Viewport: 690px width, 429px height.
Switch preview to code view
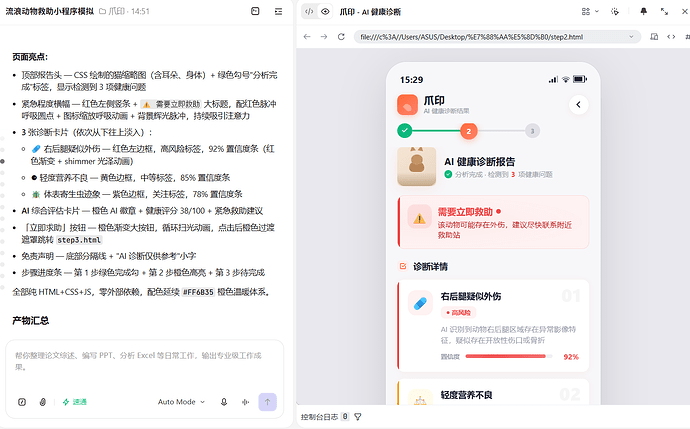coord(309,11)
